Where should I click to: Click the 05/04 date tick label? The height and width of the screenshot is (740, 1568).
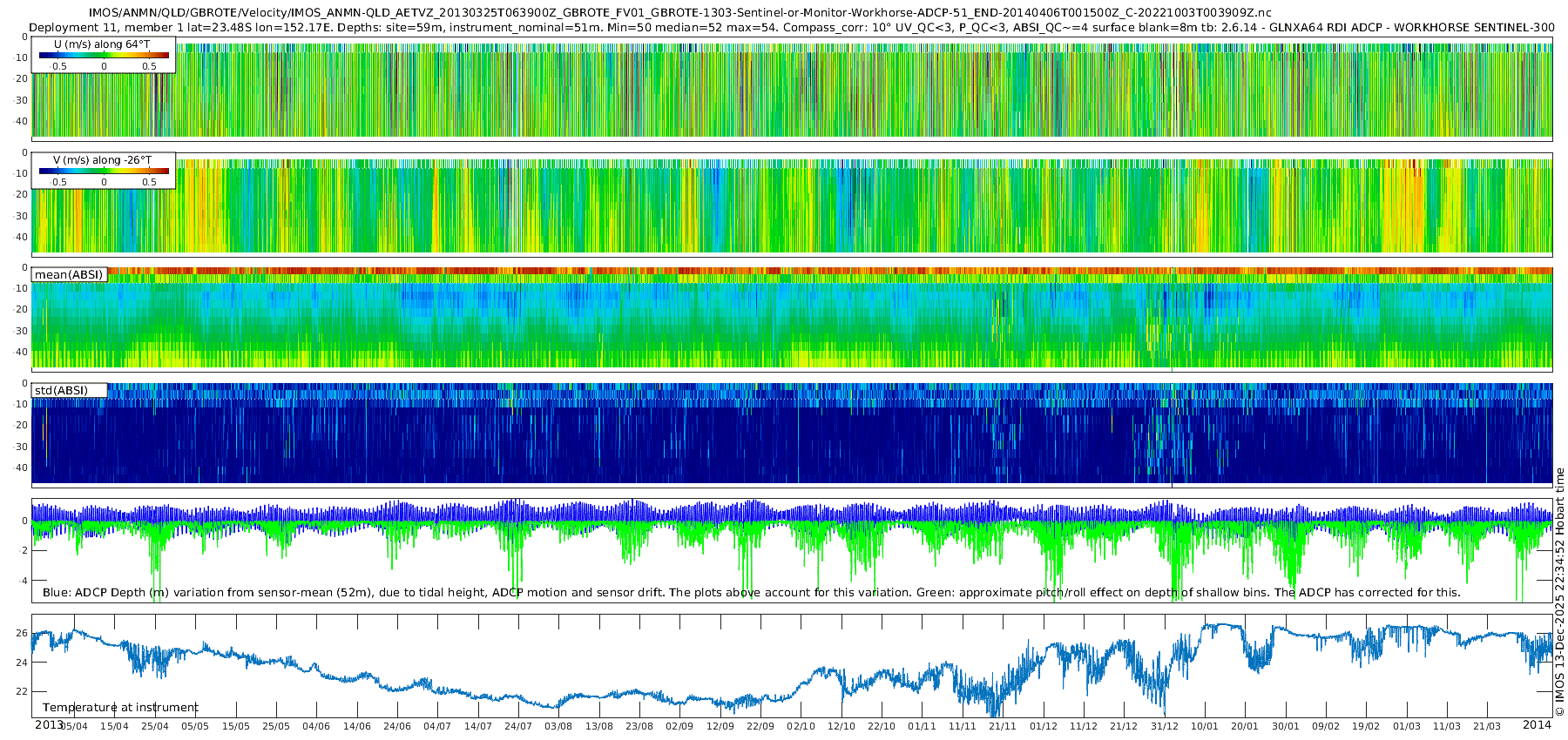pos(73,726)
